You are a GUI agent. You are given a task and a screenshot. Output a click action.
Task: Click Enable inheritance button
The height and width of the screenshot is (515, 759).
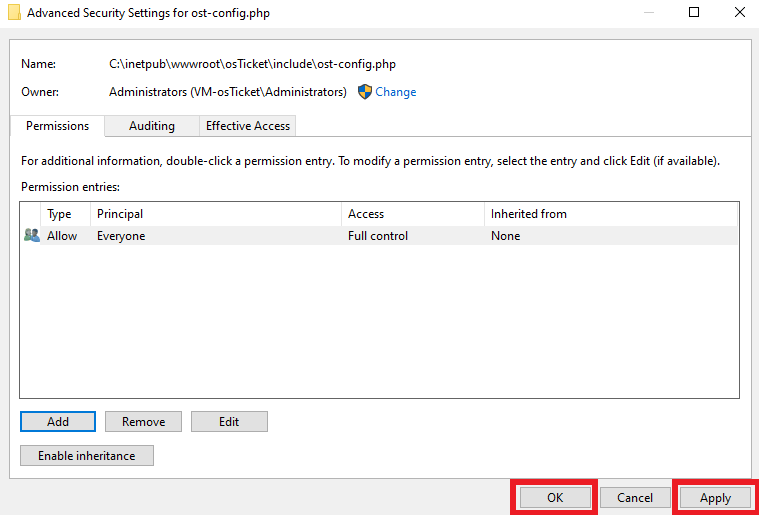click(x=87, y=455)
